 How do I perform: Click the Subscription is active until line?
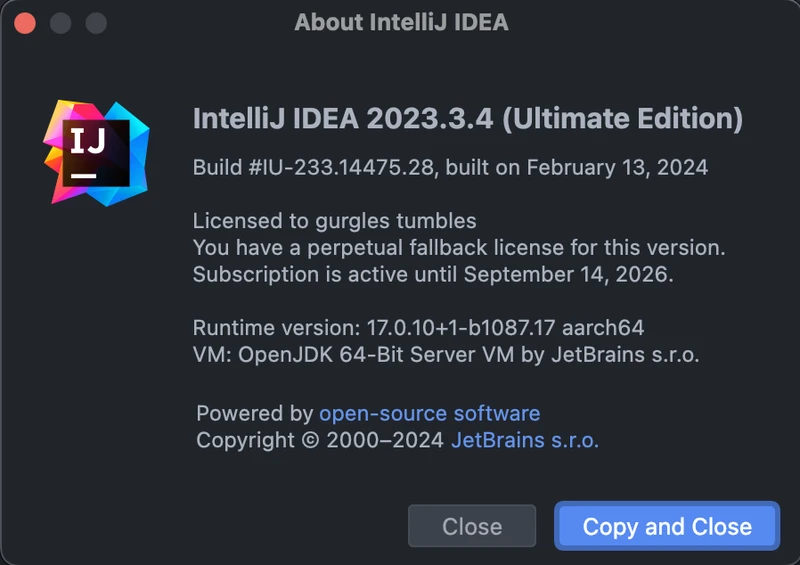432,274
